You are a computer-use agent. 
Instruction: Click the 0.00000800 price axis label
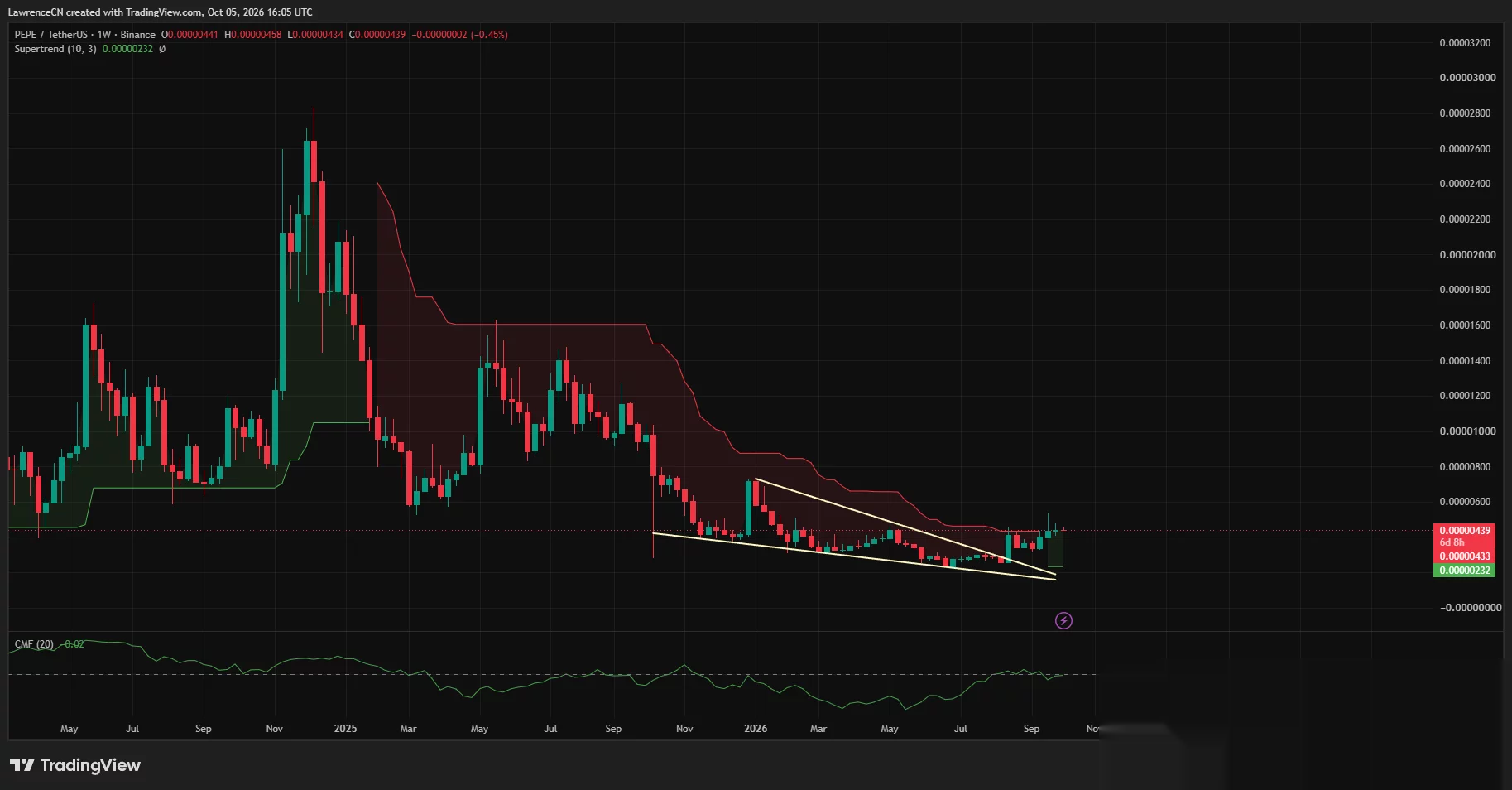[1465, 467]
